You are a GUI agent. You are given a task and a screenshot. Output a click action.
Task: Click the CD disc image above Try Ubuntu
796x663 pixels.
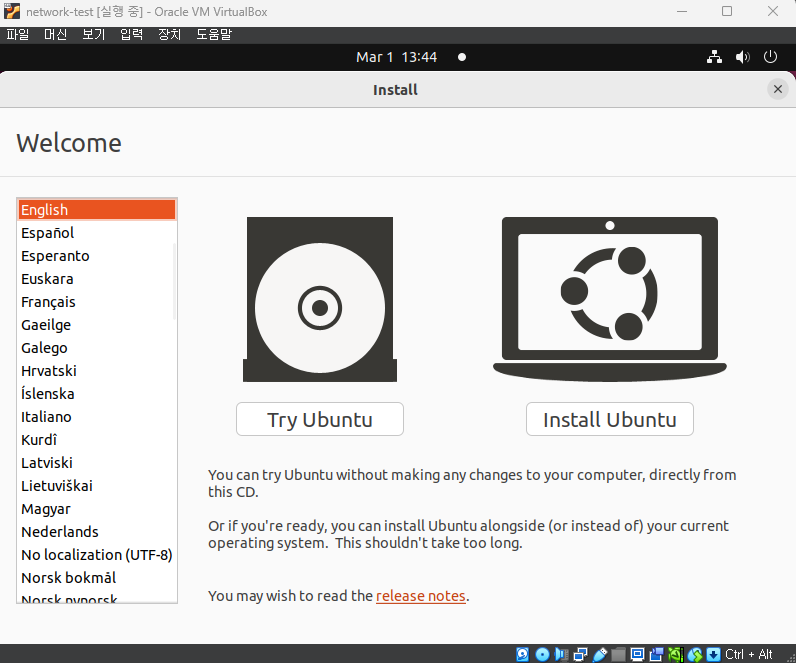320,300
